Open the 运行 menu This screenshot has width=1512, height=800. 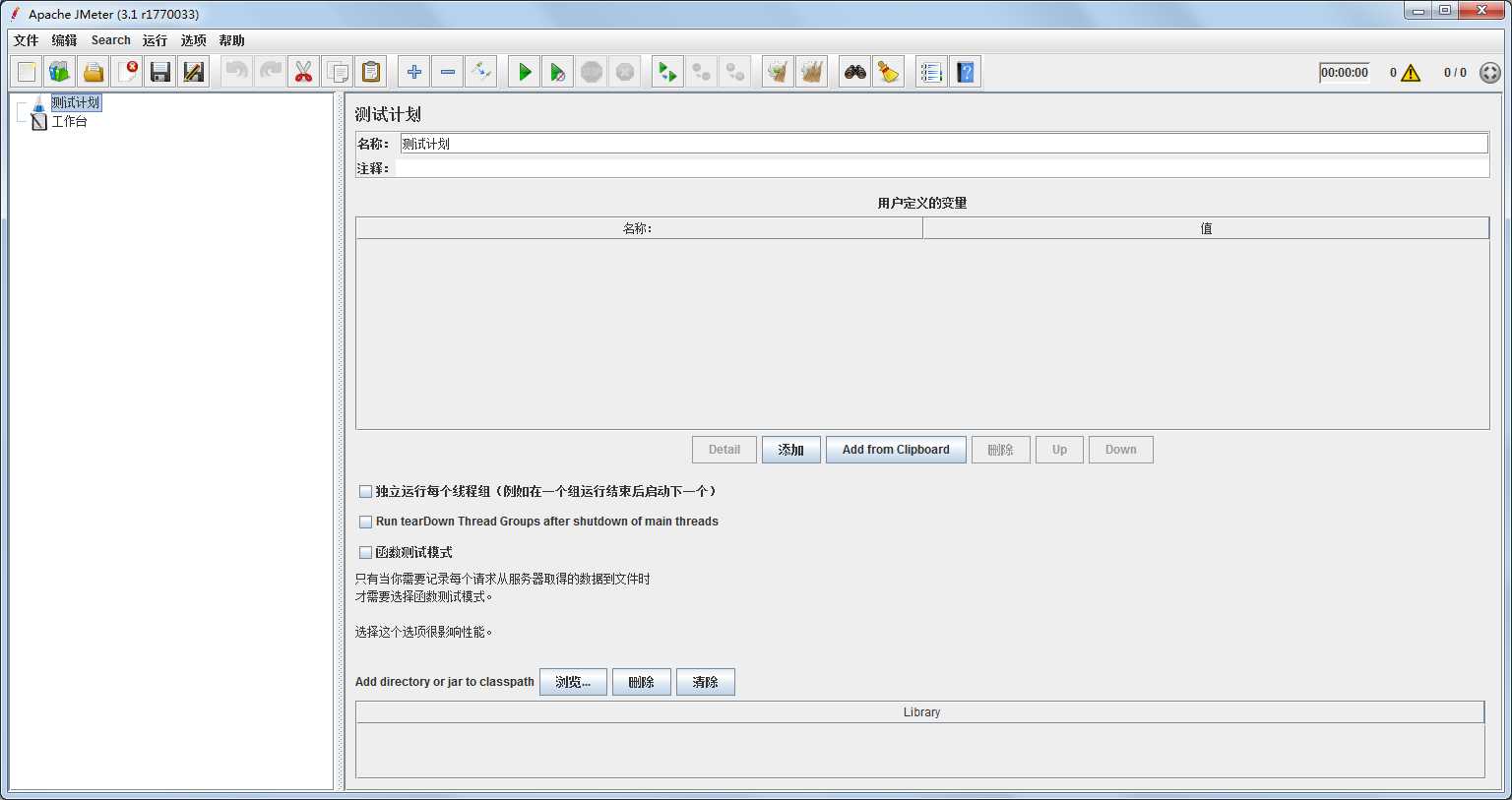coord(156,40)
